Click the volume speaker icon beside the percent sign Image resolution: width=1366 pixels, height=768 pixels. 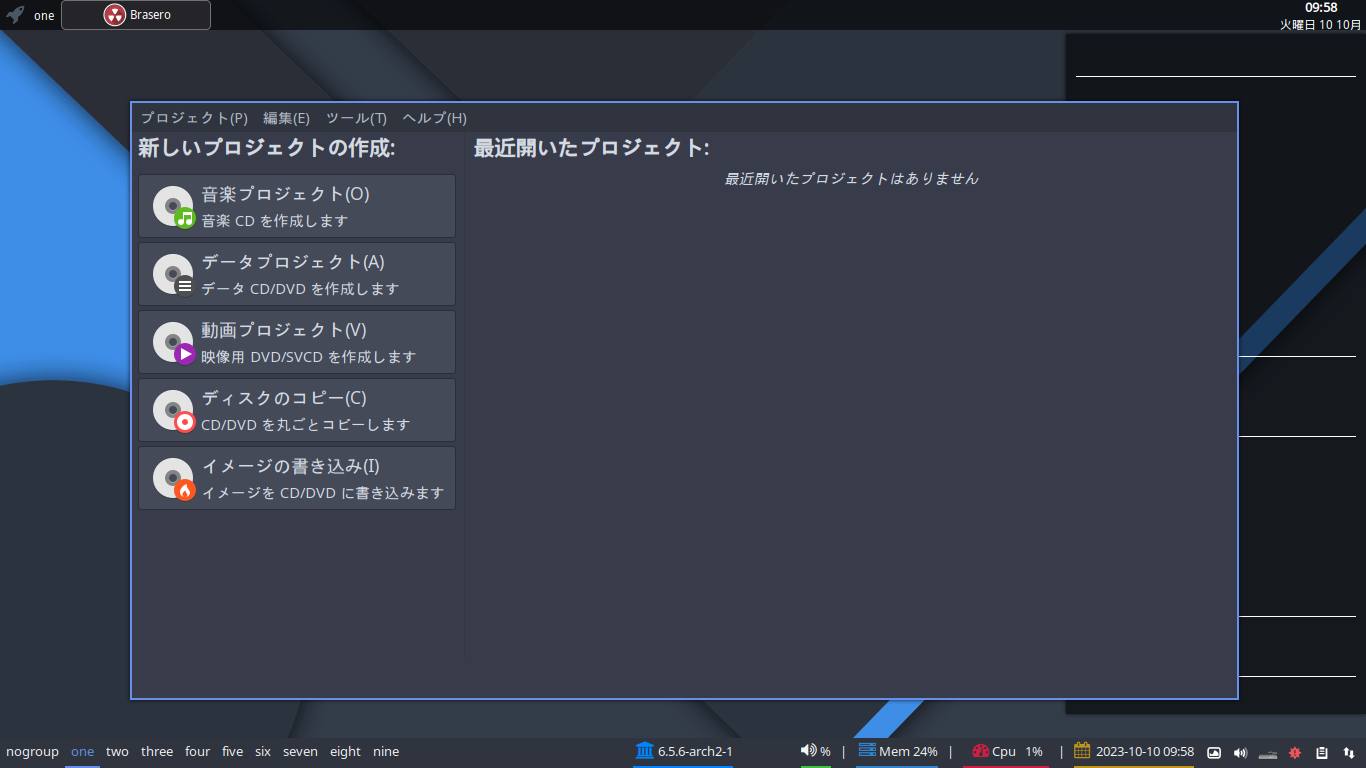click(808, 750)
